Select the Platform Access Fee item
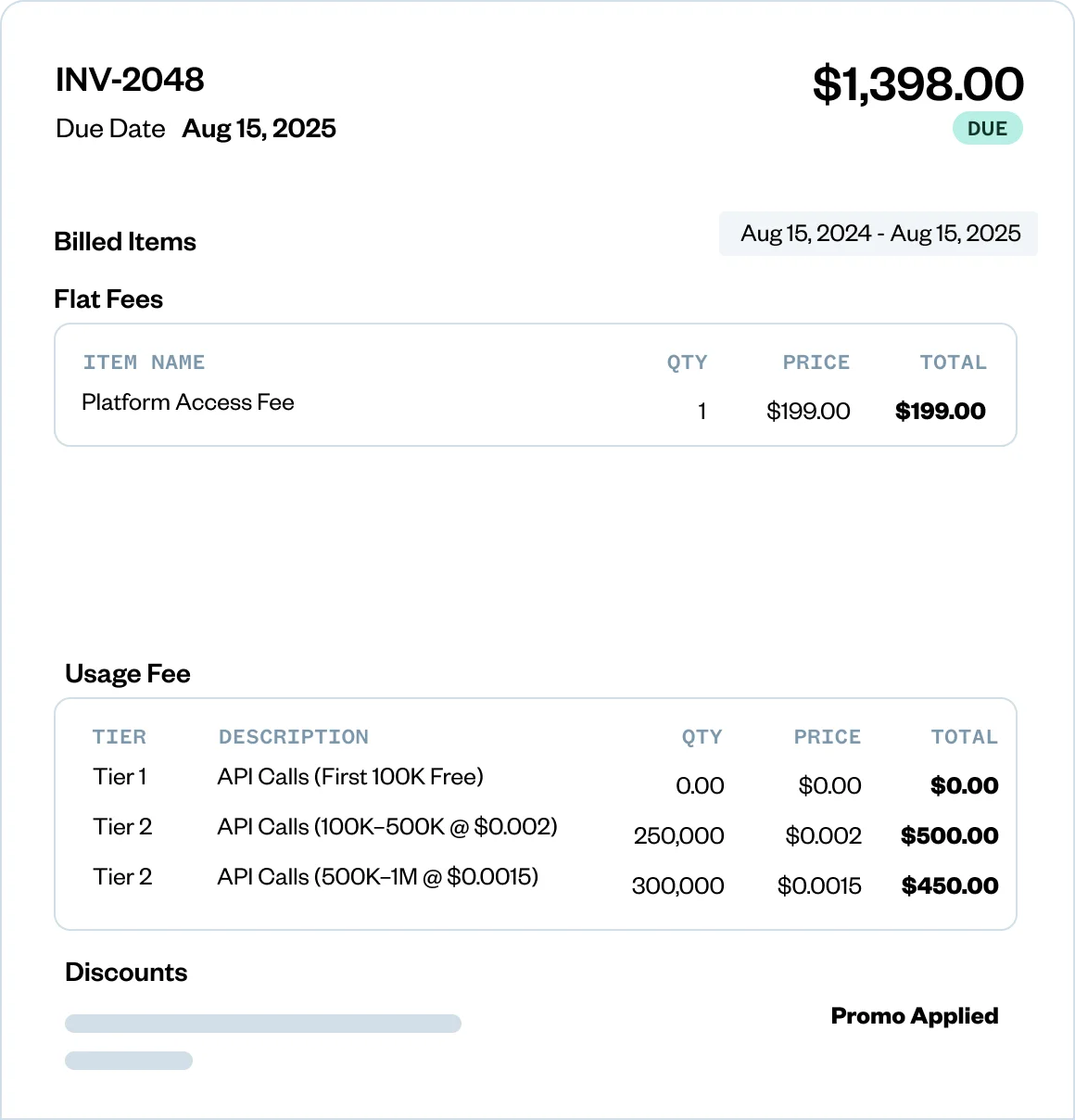 188,402
